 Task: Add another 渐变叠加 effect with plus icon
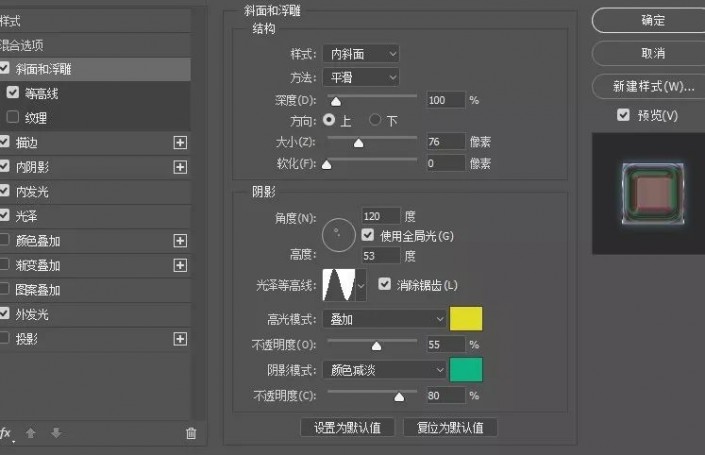[180, 265]
